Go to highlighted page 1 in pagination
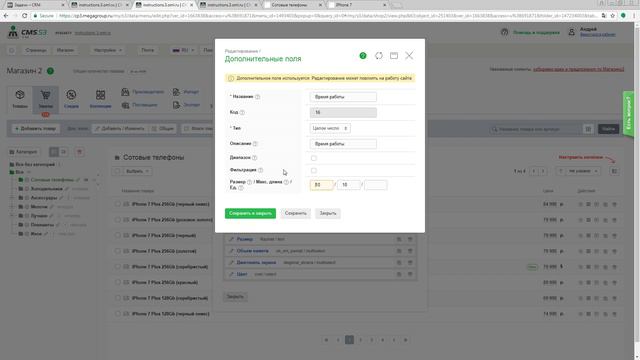This screenshot has width=640, height=360. (x=349, y=340)
